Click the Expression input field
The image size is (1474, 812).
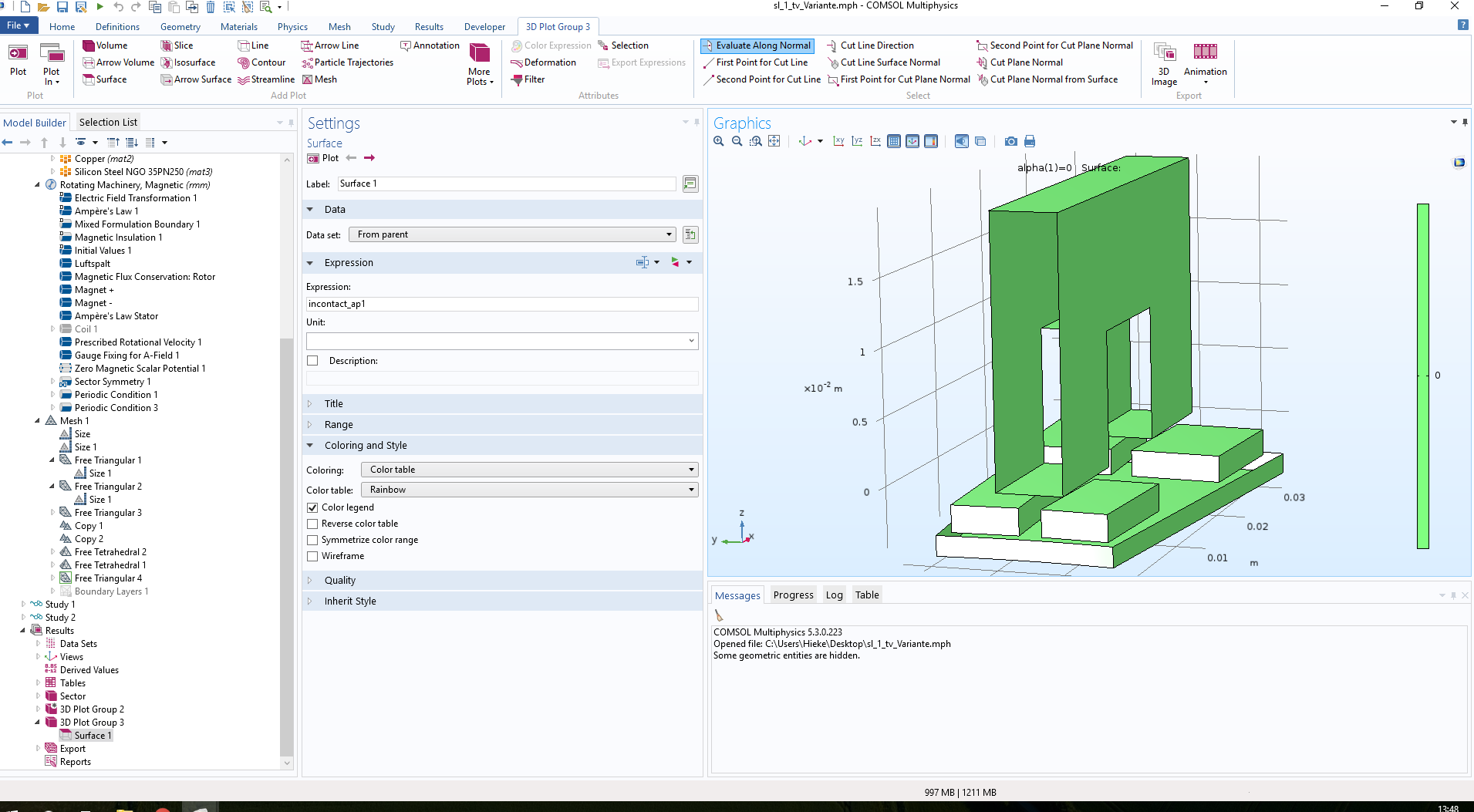(x=501, y=304)
